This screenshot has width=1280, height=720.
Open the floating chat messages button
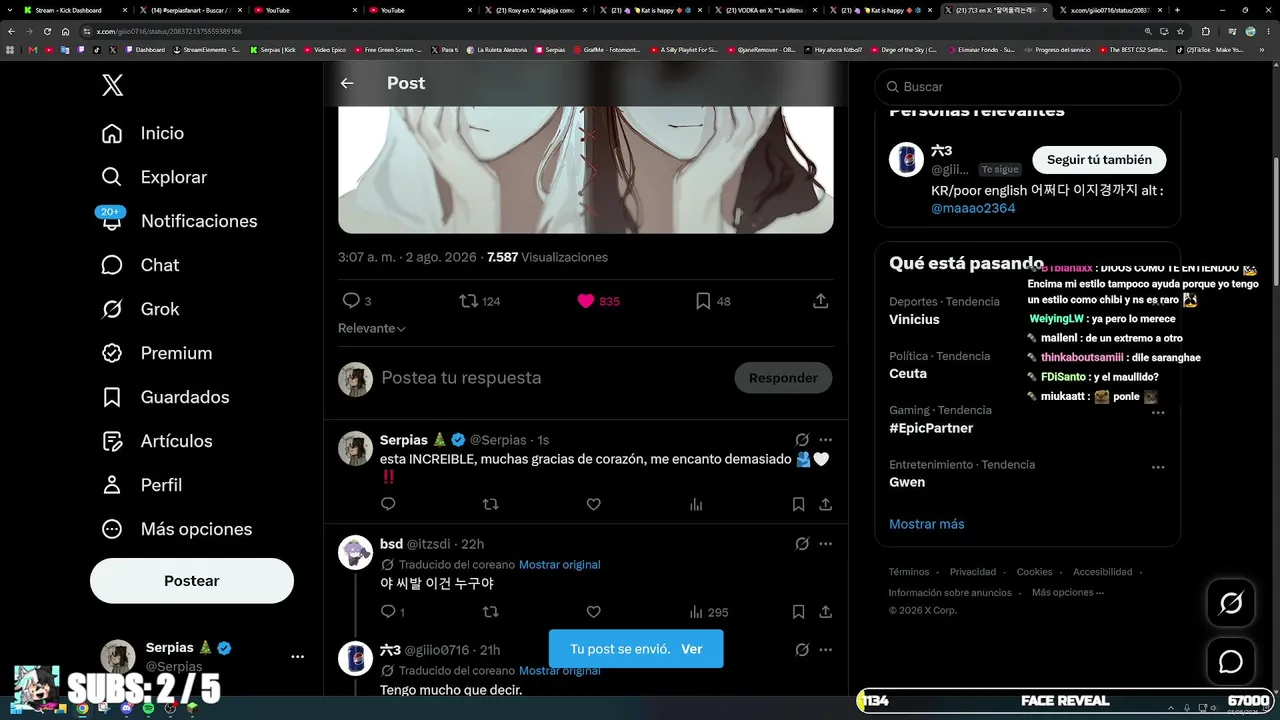[x=1231, y=662]
